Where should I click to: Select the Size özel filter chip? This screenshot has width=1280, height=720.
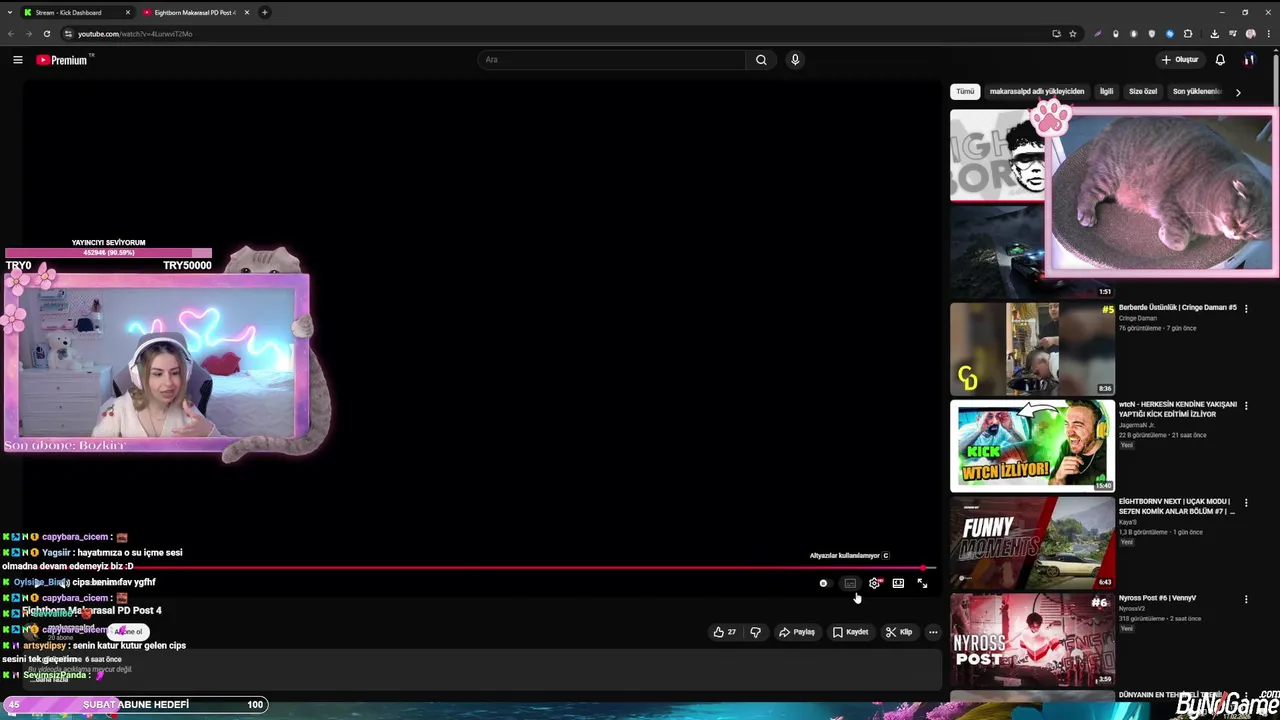point(1143,91)
